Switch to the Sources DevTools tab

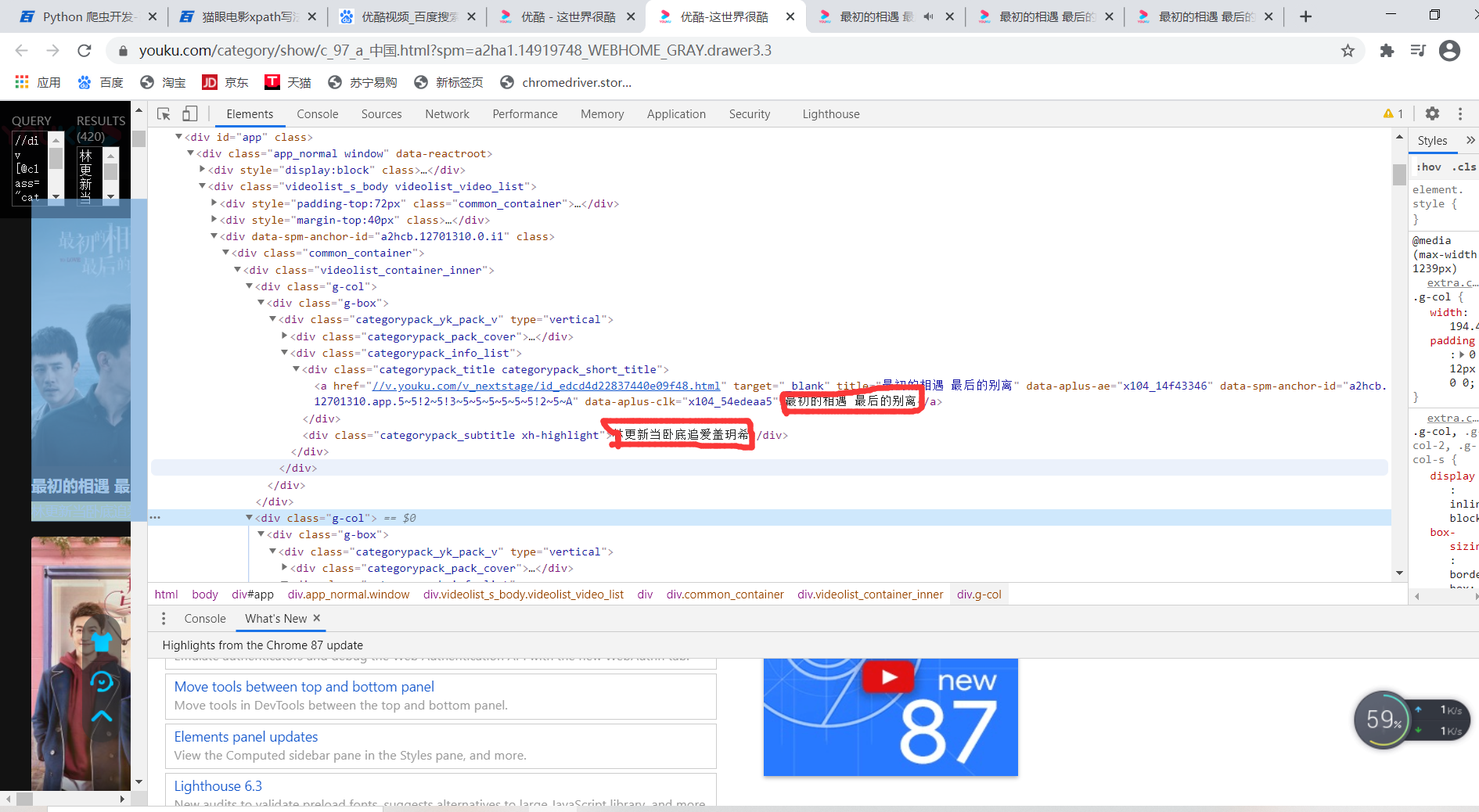[x=381, y=114]
